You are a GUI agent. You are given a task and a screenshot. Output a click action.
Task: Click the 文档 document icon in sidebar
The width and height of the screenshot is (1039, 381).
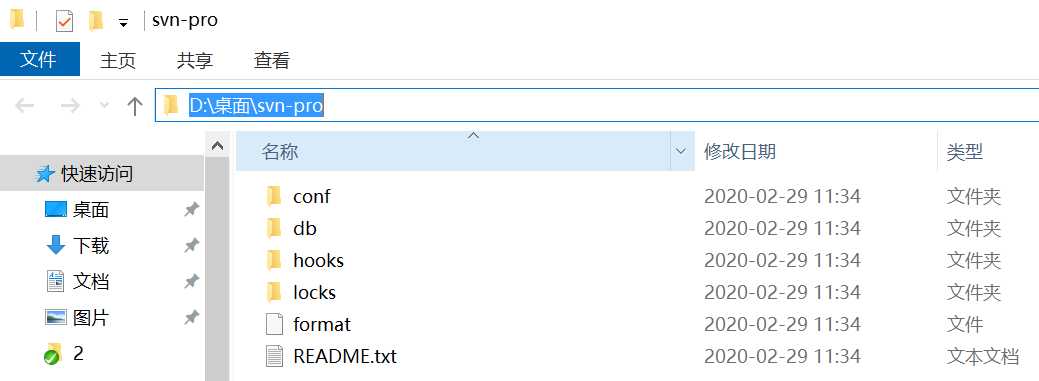pos(56,281)
